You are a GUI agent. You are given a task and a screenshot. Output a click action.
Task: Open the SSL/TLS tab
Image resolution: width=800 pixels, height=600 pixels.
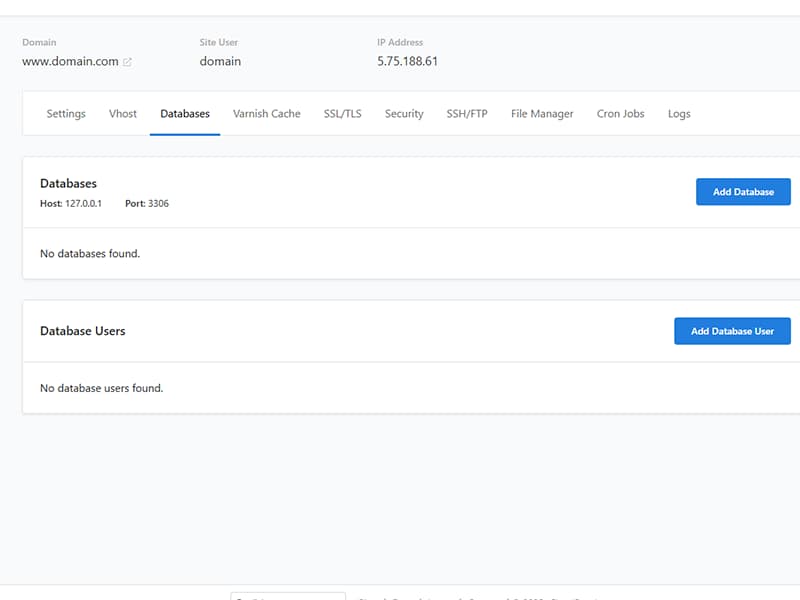[x=342, y=114]
